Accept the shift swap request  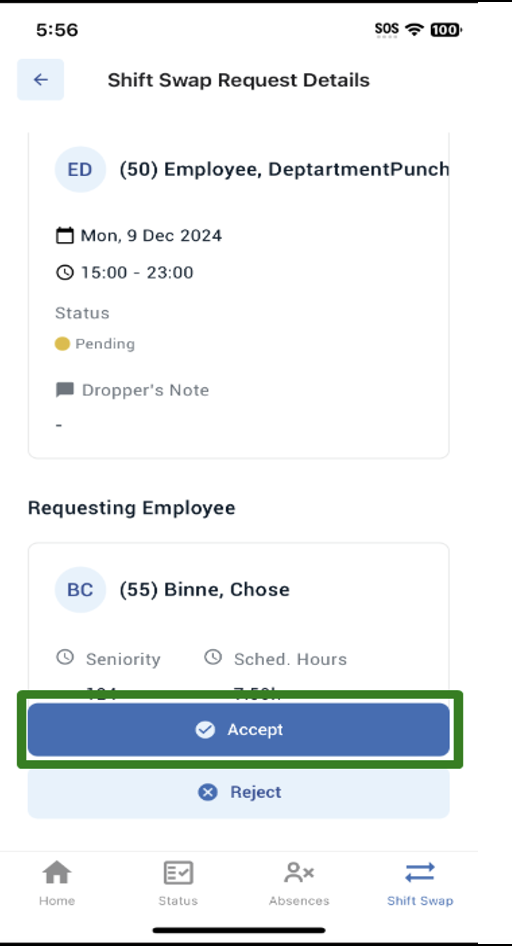[x=239, y=729]
